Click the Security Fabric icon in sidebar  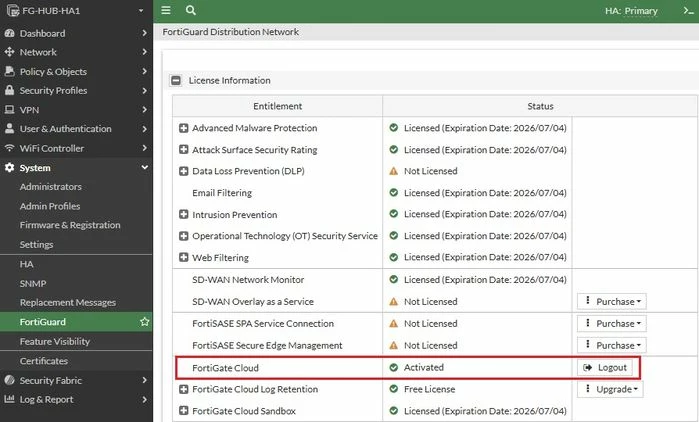(9, 380)
